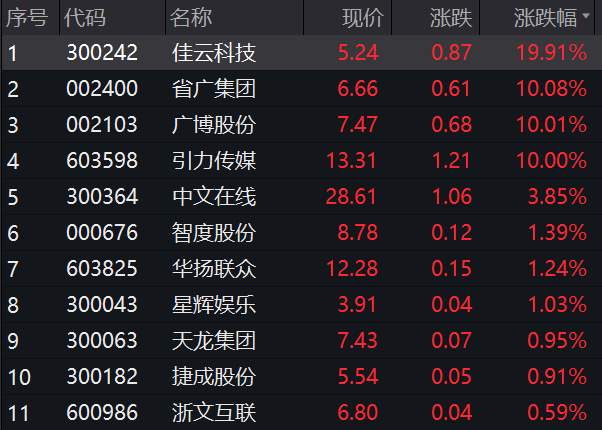
Task: Click price 5.24 for 佳云科技
Action: (358, 53)
